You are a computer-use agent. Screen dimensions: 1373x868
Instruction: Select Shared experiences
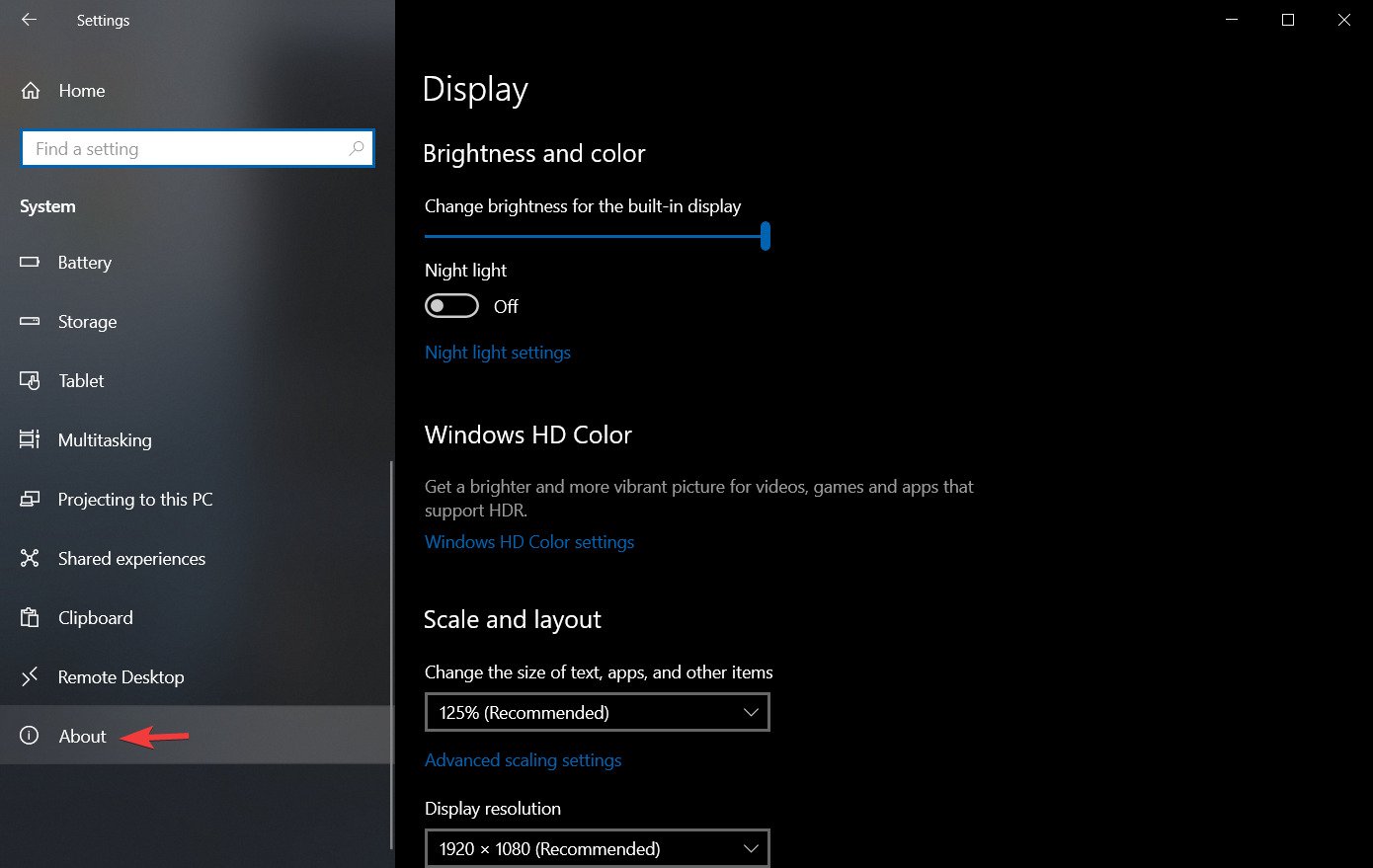(x=197, y=559)
